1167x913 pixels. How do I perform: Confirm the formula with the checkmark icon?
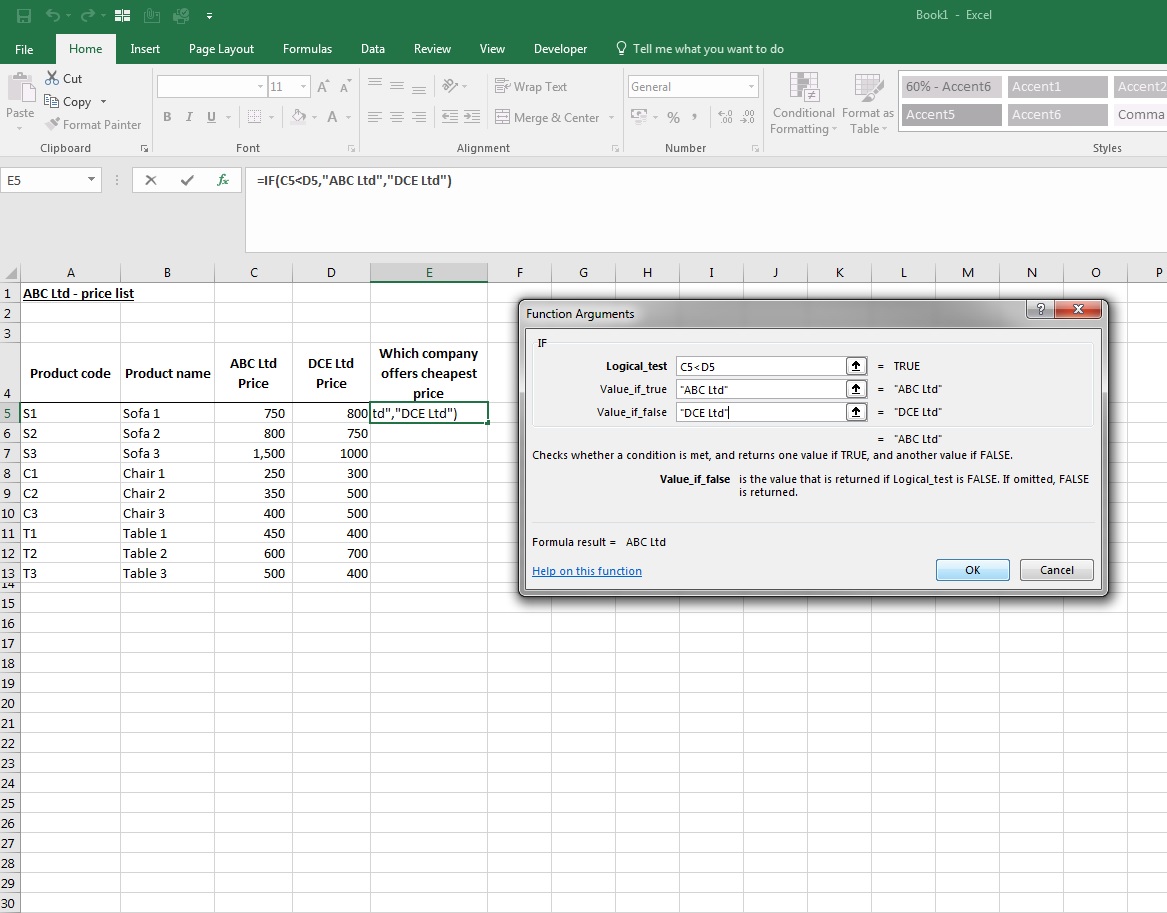click(187, 180)
